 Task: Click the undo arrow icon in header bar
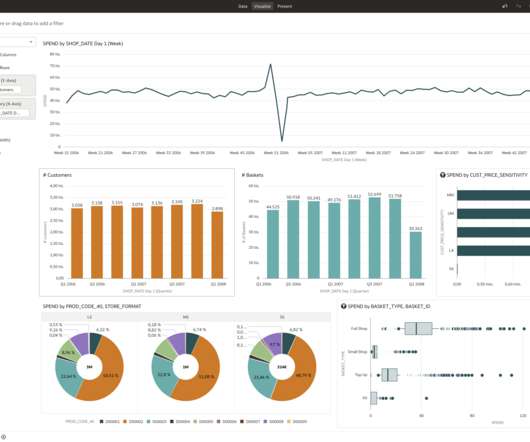tap(505, 6)
